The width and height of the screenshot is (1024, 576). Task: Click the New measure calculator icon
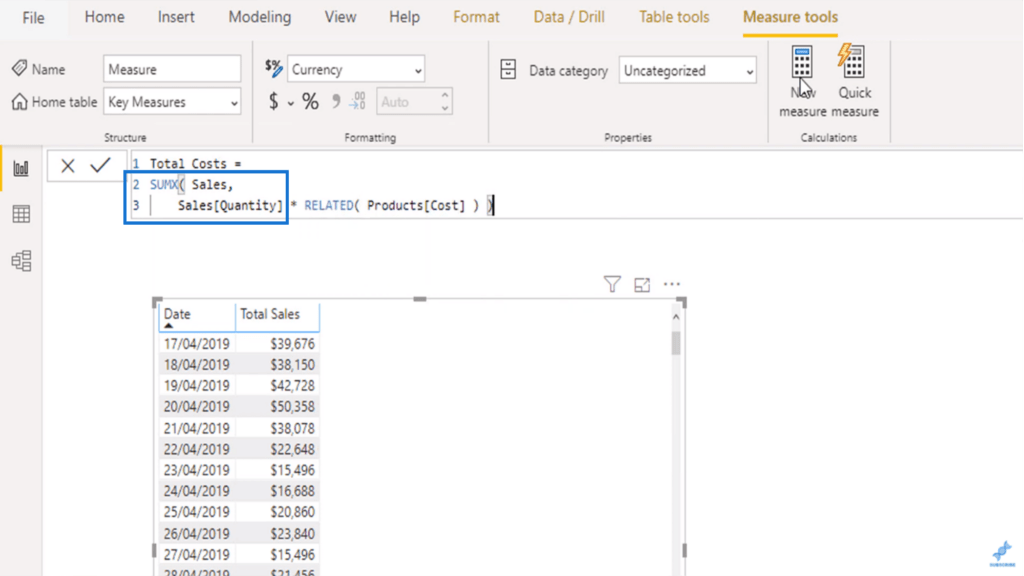click(x=802, y=62)
